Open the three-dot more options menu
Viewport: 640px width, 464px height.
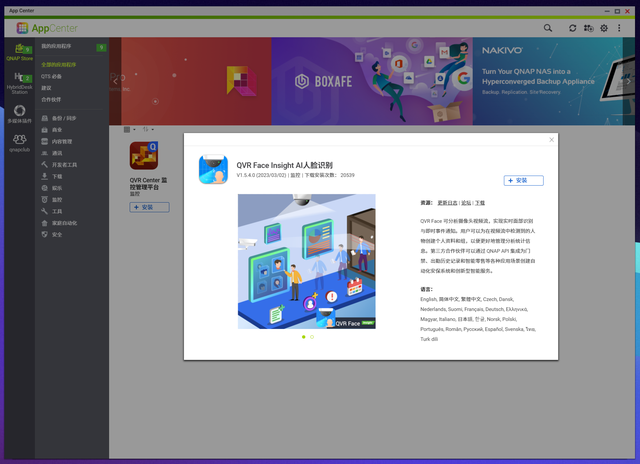click(619, 28)
